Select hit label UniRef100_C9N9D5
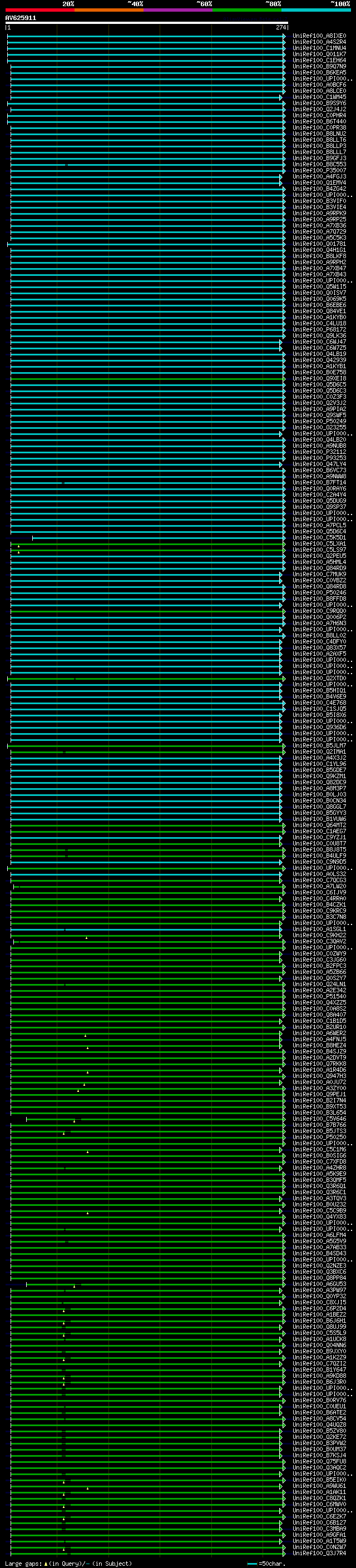This screenshot has height=1568, width=356. tap(319, 862)
